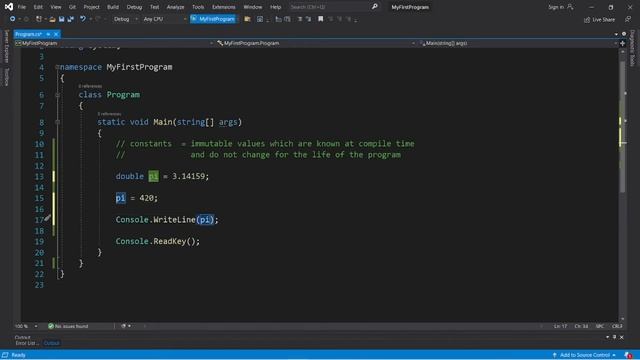Click the Undo arrow icon
The height and width of the screenshot is (360, 640).
[x=83, y=19]
